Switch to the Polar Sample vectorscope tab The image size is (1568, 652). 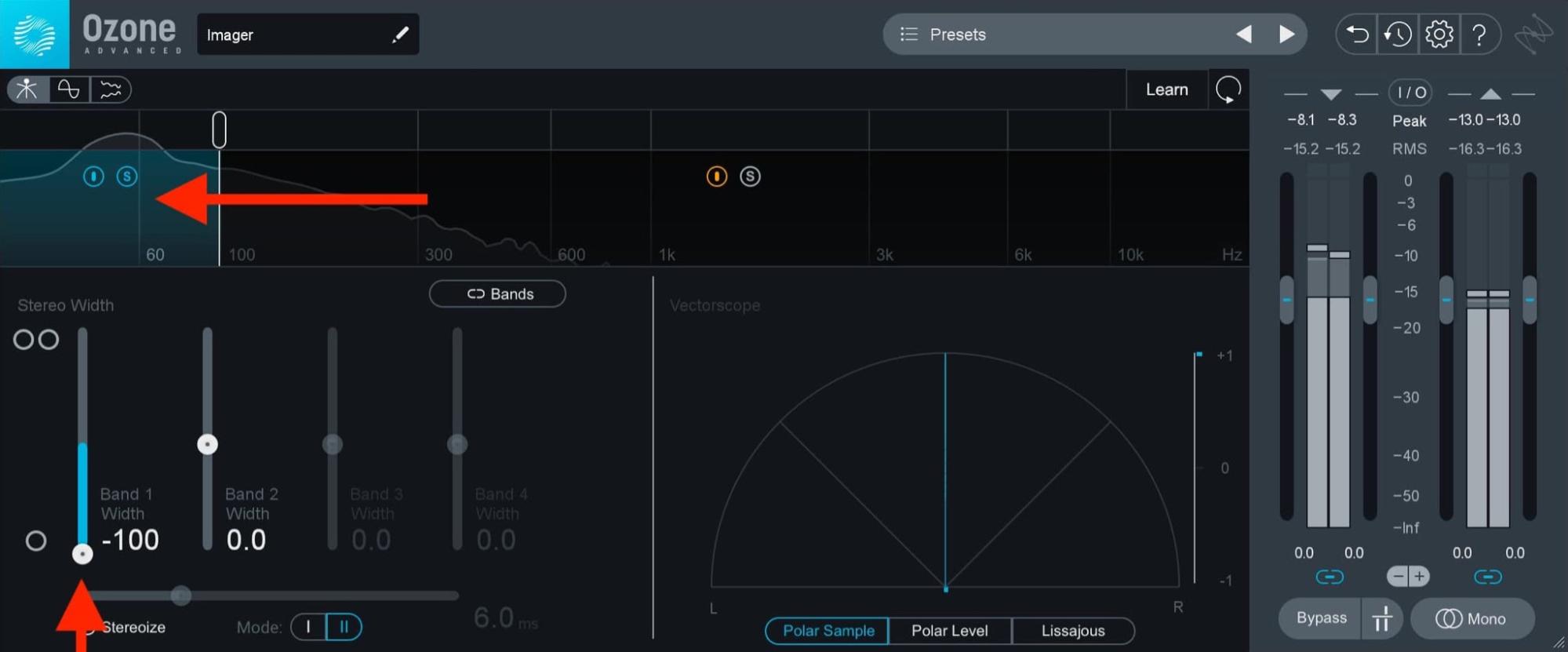point(828,631)
